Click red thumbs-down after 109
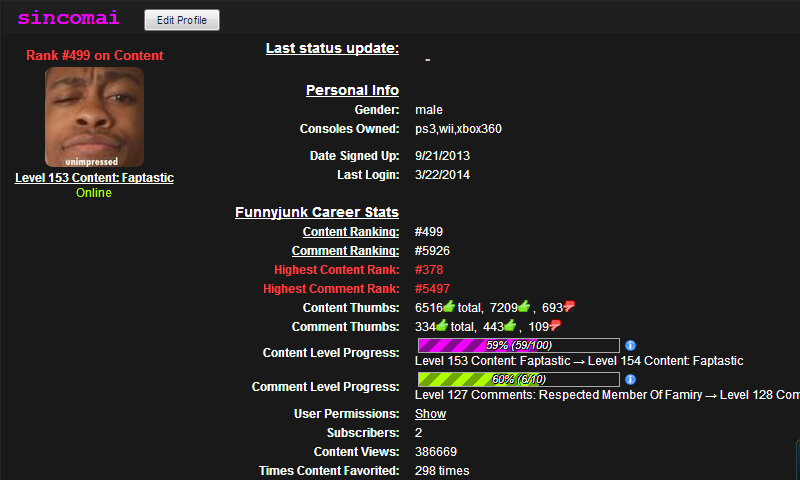This screenshot has height=480, width=800. (x=555, y=325)
